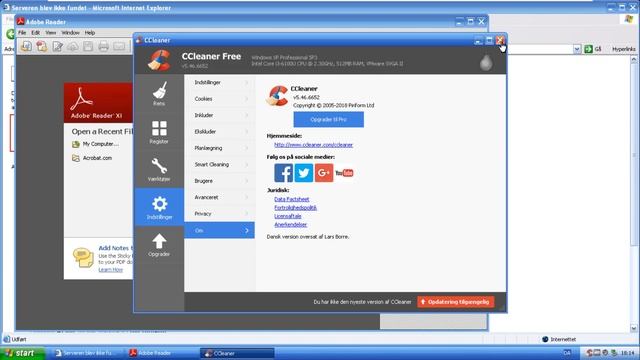Select the Indstillinger gear sidebar icon
This screenshot has height=360, width=640.
[x=159, y=207]
